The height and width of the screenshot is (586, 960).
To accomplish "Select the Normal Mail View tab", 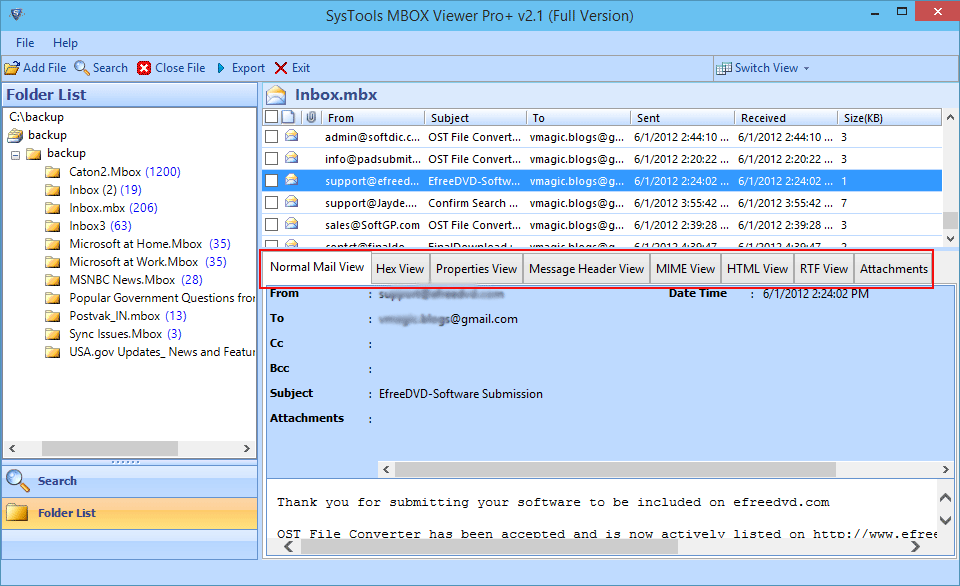I will [x=317, y=267].
